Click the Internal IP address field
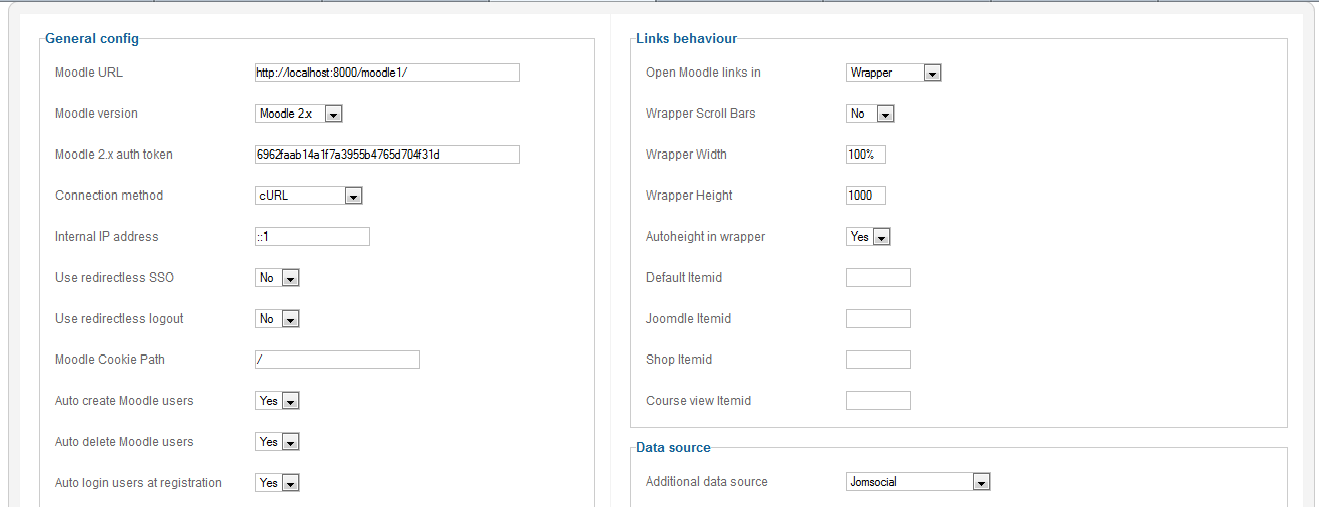1319x507 pixels. 312,237
